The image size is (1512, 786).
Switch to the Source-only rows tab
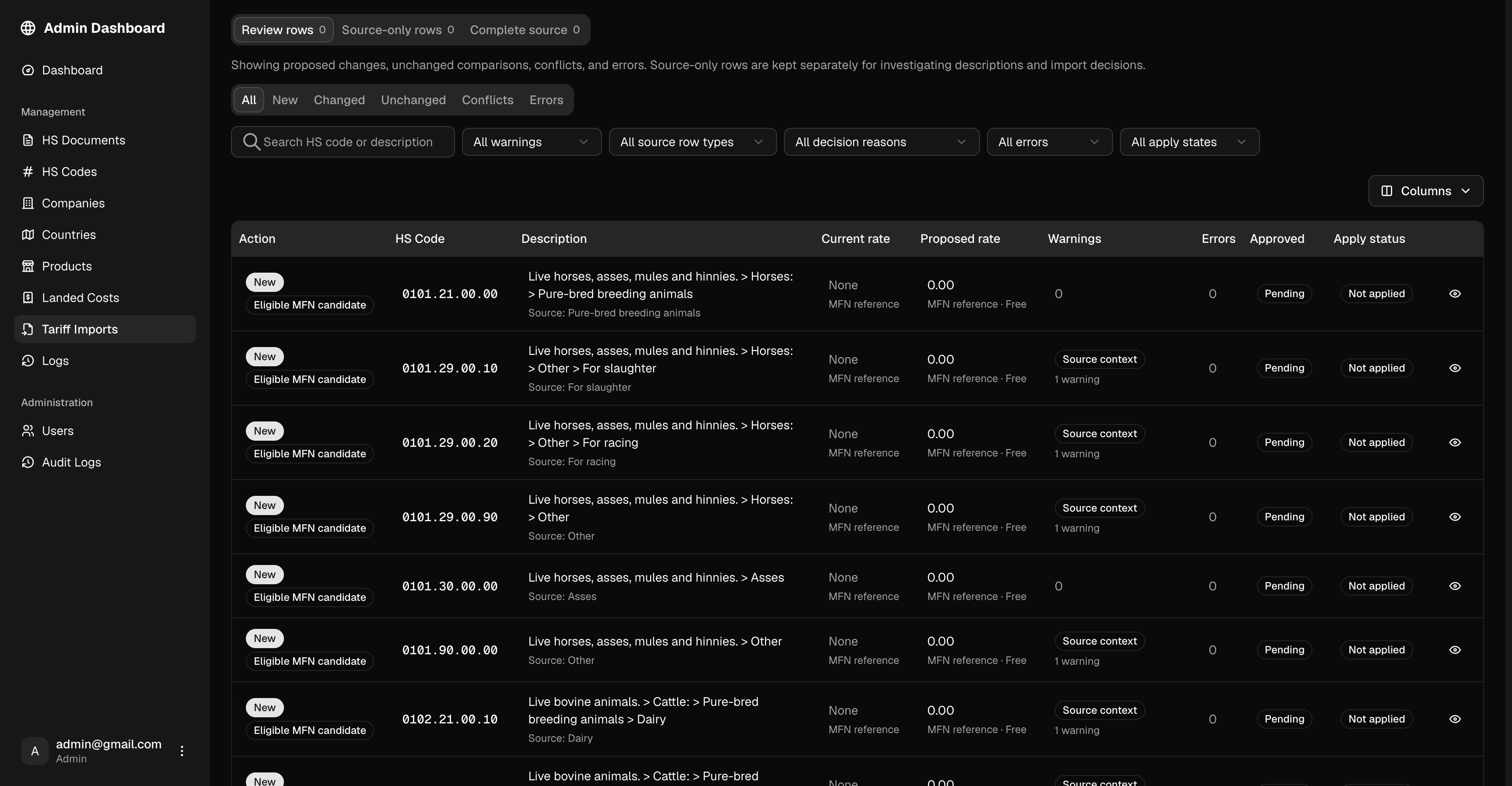[x=397, y=30]
